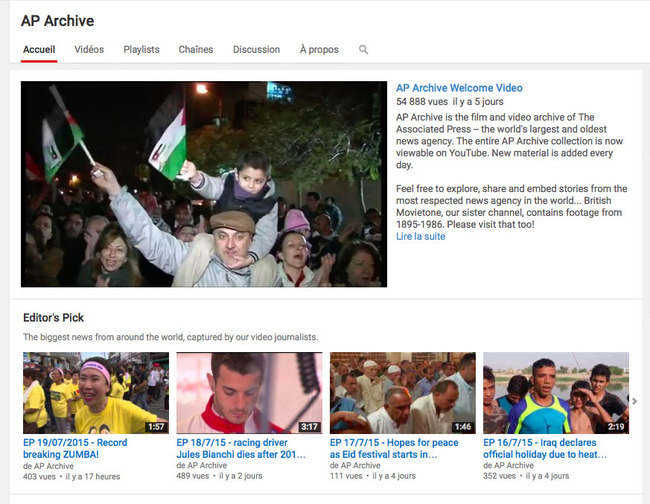This screenshot has height=504, width=650.
Task: Click the 1:46 duration badge on Eid thumbnail
Action: [463, 426]
